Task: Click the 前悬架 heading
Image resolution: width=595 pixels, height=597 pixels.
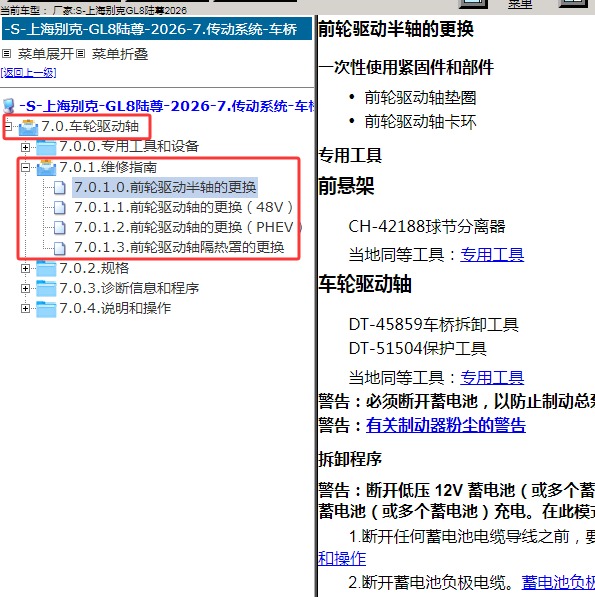Action: point(346,186)
